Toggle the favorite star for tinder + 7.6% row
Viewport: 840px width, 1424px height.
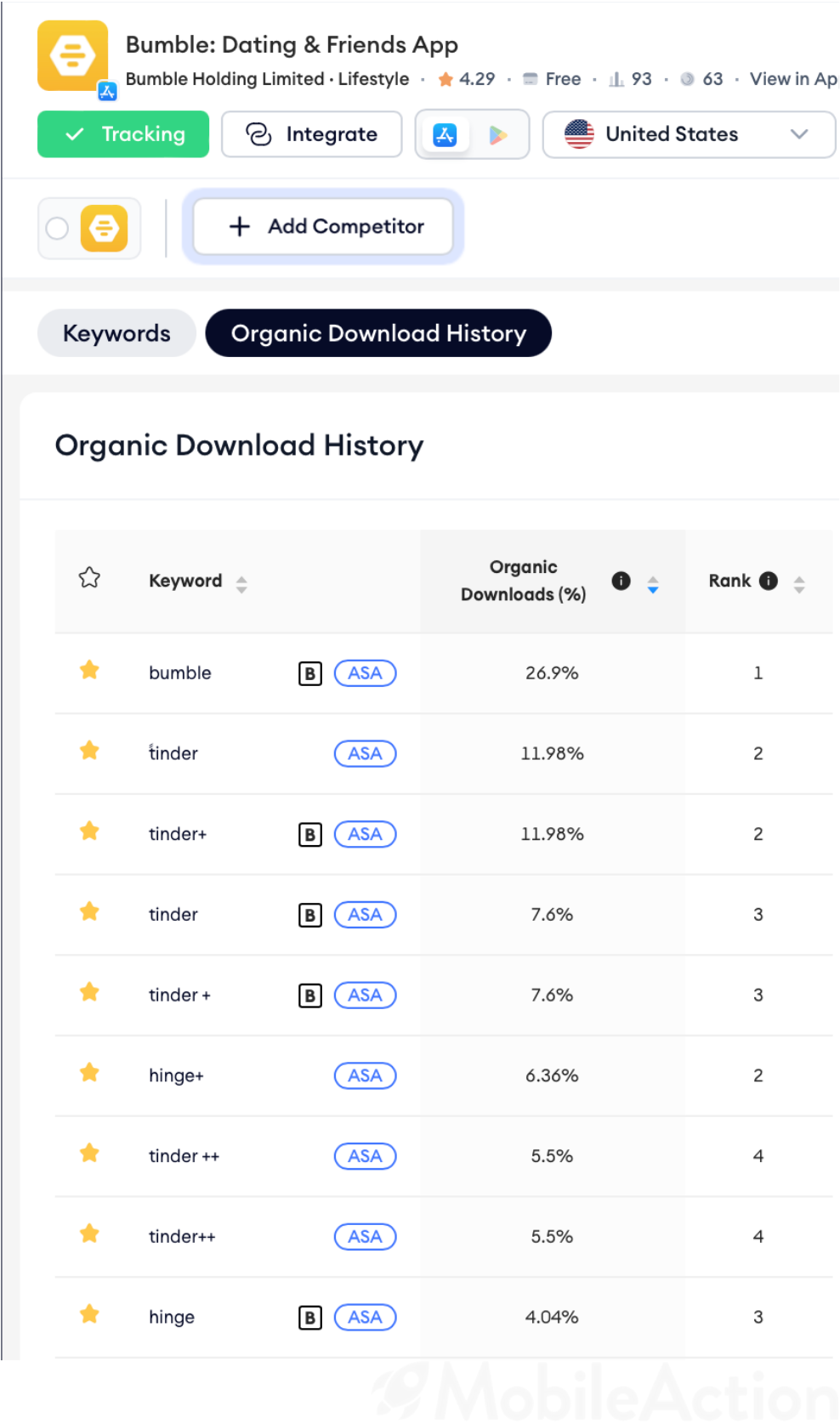89,993
